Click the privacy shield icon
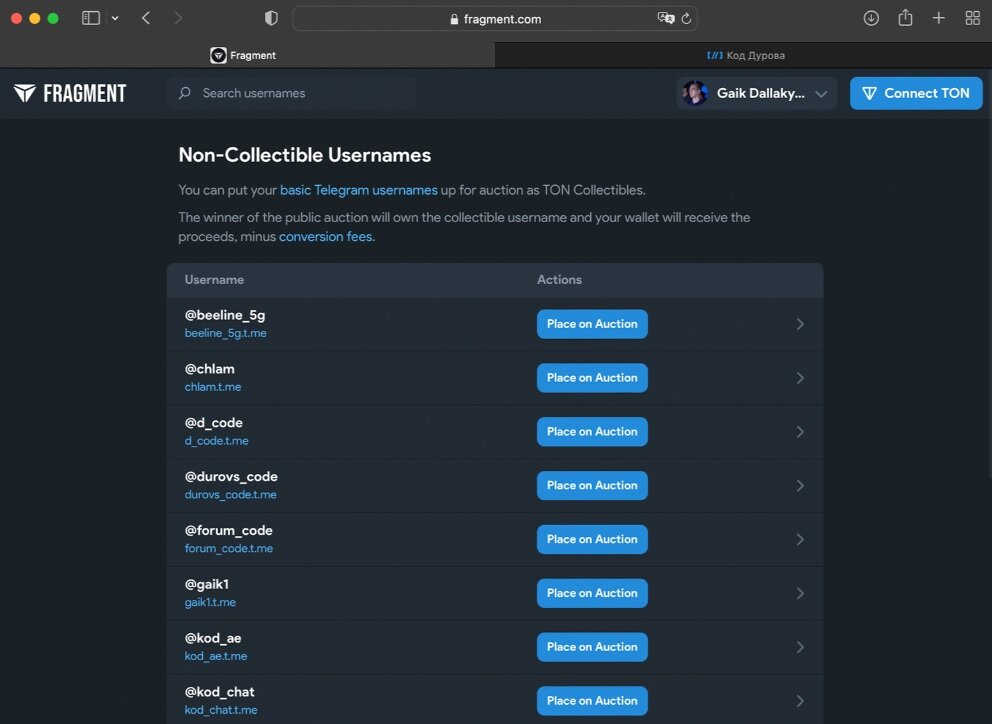Image resolution: width=992 pixels, height=724 pixels. tap(271, 18)
